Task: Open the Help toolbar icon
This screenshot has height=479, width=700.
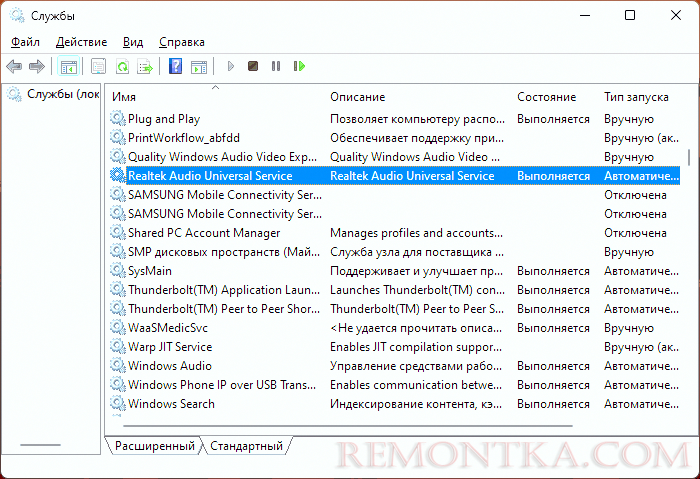Action: pyautogui.click(x=175, y=67)
